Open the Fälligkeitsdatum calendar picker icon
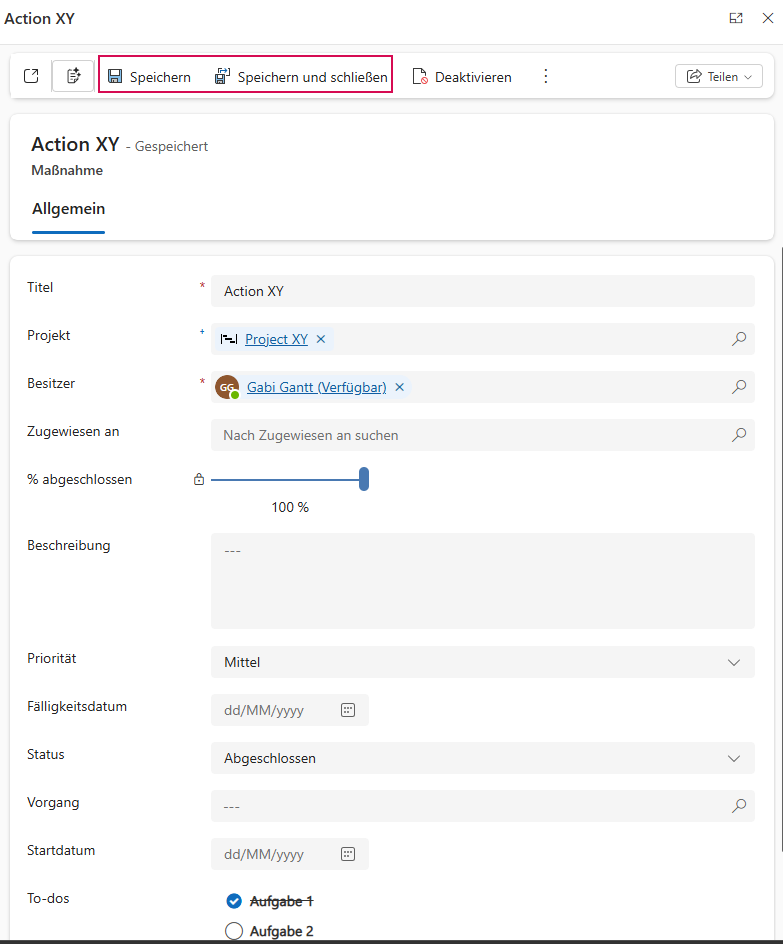The width and height of the screenshot is (783, 944). coord(348,710)
